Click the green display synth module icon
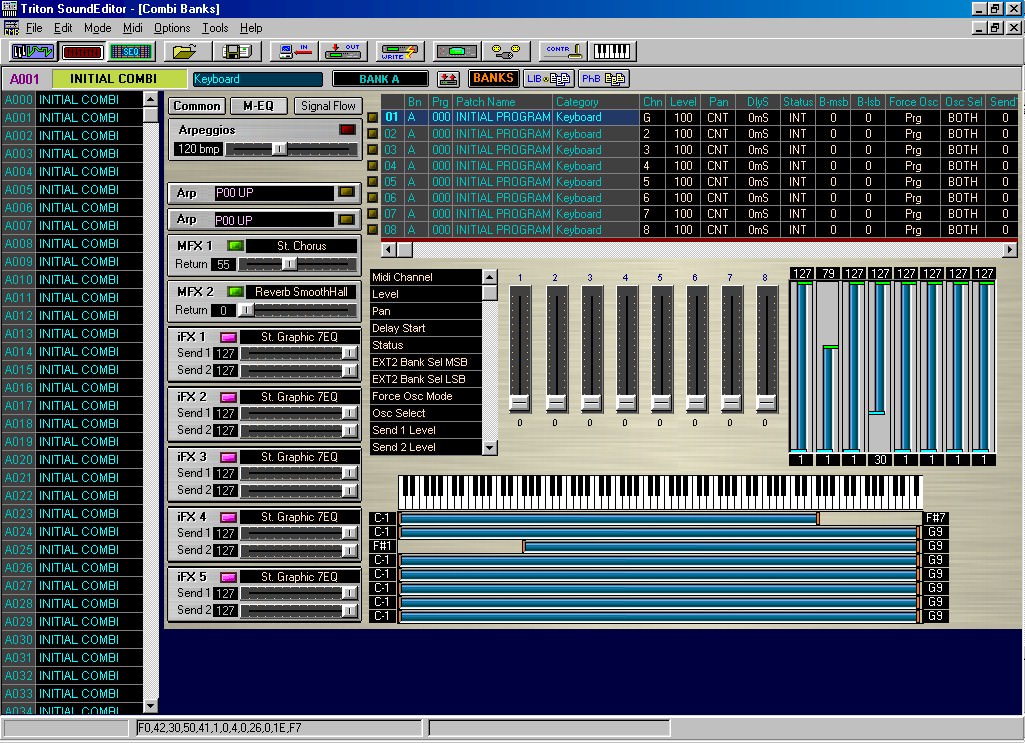Viewport: 1025px width, 743px height. pos(455,51)
